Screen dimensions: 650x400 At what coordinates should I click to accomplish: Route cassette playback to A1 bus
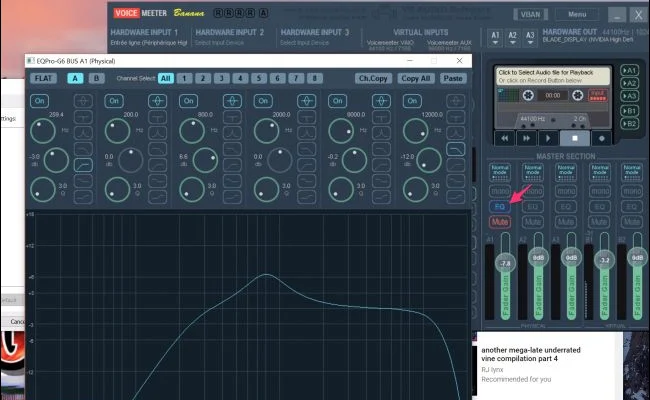tap(629, 70)
